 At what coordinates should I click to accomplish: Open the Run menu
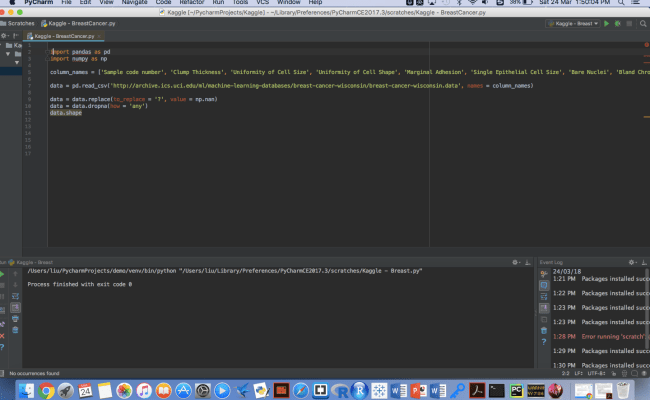click(x=218, y=2)
